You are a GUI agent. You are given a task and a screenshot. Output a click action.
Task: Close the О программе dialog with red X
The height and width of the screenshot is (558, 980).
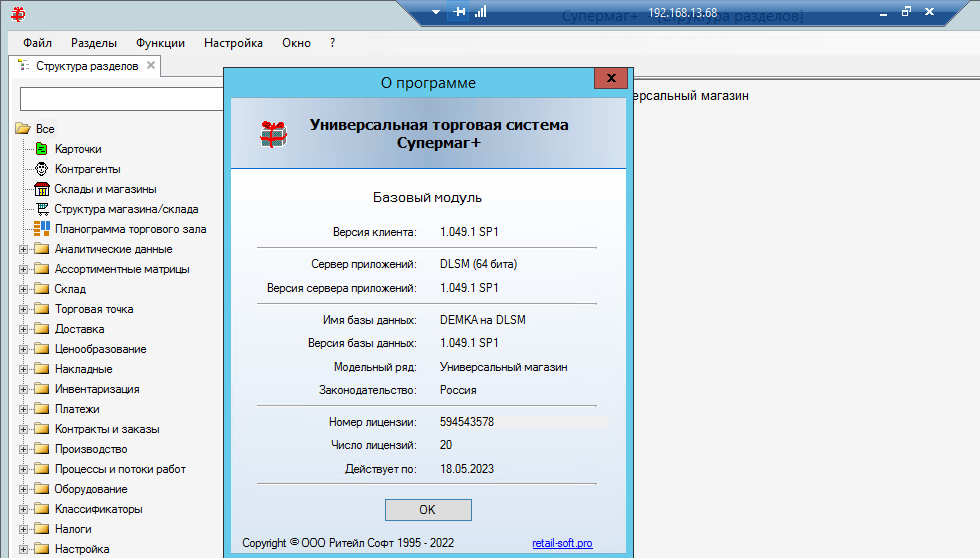611,77
